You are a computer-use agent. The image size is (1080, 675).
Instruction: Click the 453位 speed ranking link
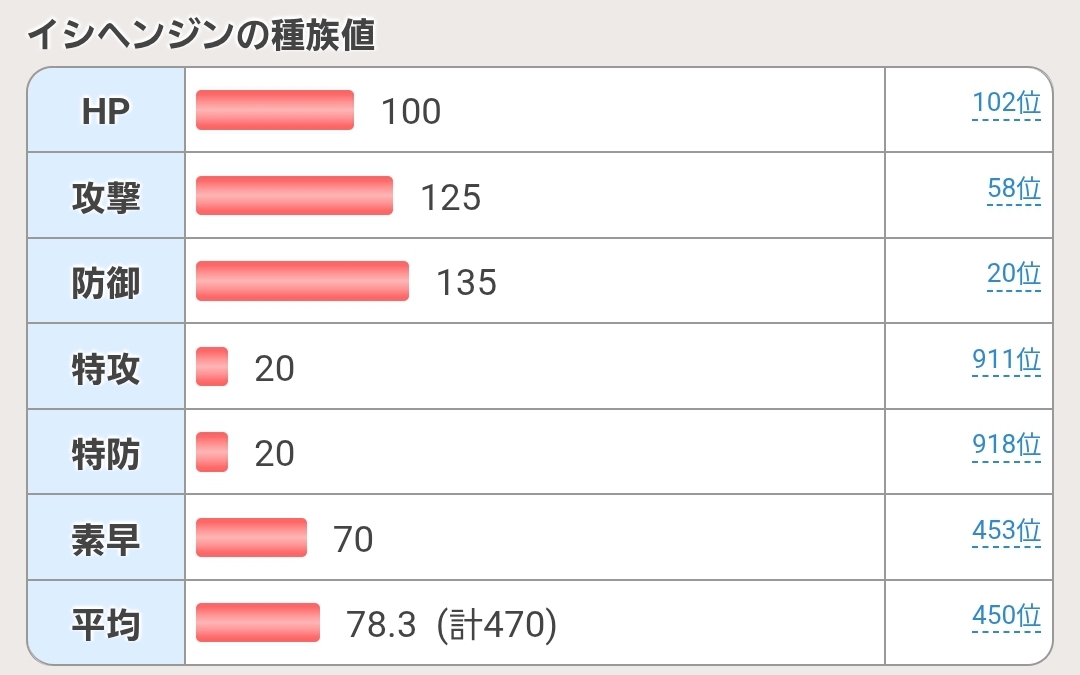pos(1006,531)
